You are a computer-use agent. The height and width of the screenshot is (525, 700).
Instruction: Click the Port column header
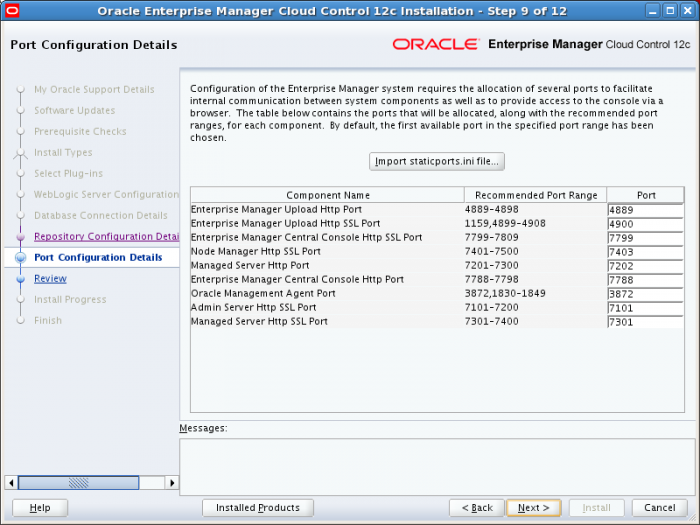click(x=646, y=195)
